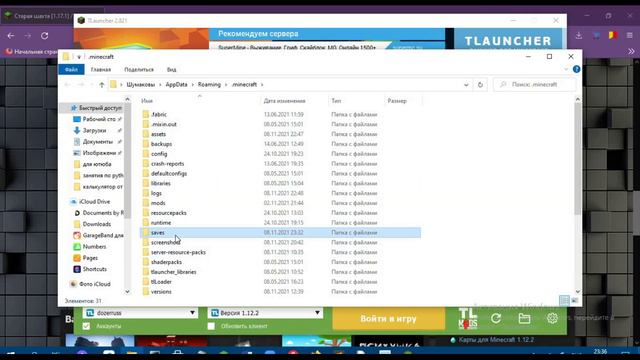Click the server-resource-packs folder icon
The image size is (640, 360).
(146, 252)
